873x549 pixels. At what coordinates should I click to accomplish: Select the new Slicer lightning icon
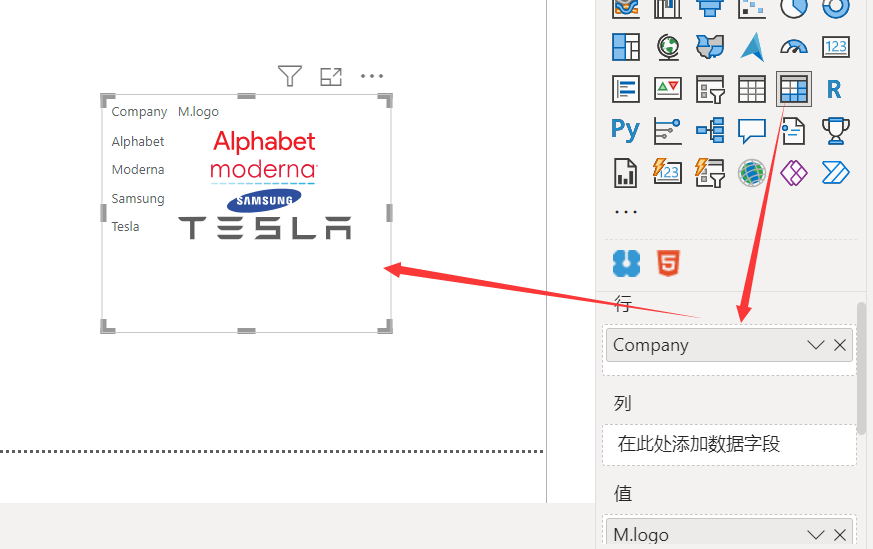[710, 173]
